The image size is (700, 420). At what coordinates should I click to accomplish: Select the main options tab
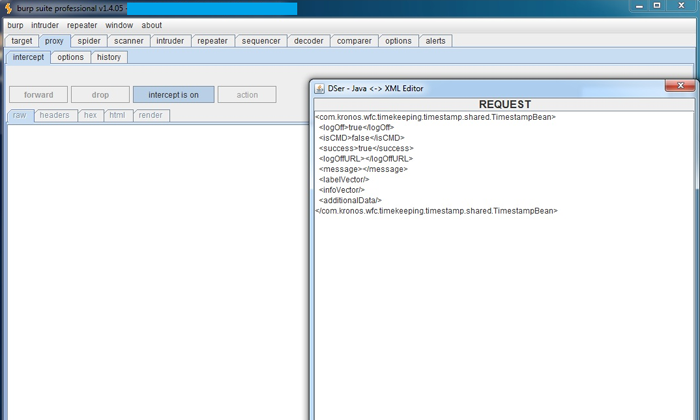[x=398, y=41]
